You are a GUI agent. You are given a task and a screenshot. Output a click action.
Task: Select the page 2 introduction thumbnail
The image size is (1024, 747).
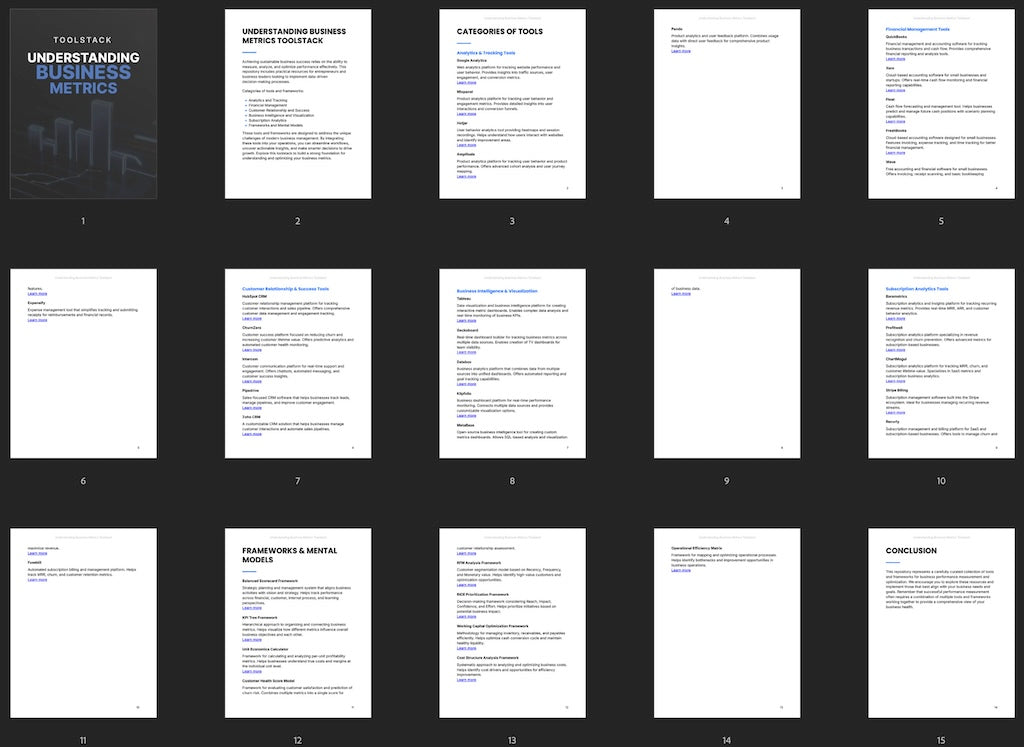click(297, 104)
